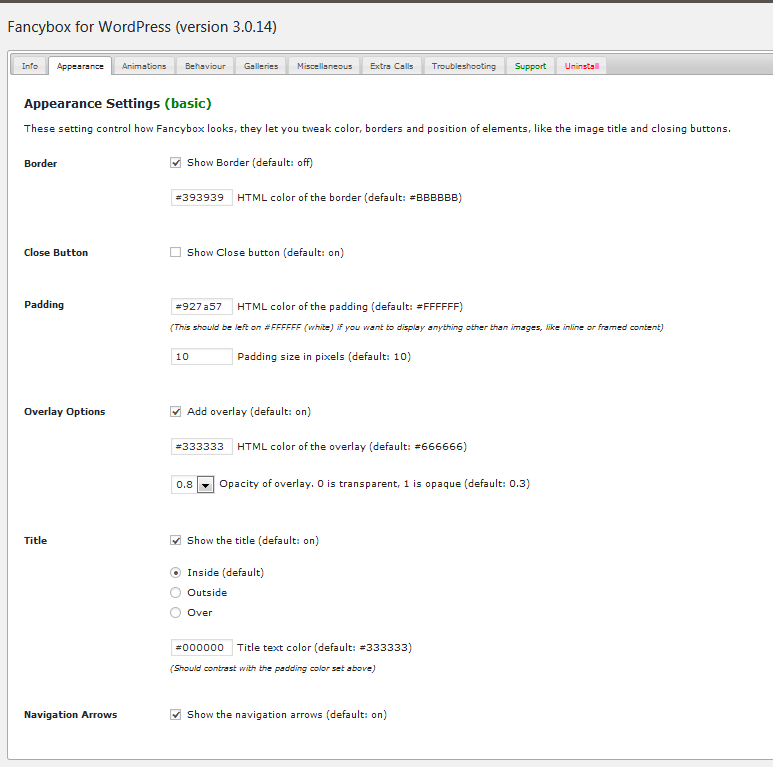Go to the Galleries tab
This screenshot has width=773, height=767.
(261, 66)
